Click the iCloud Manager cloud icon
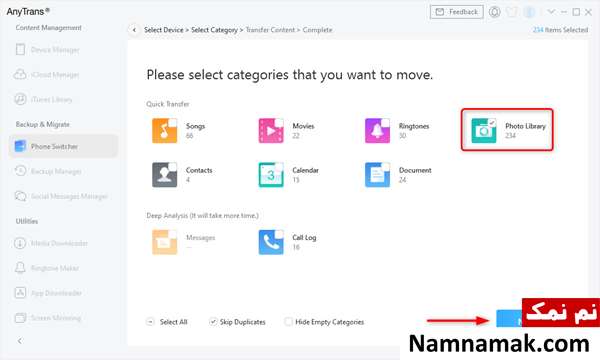The width and height of the screenshot is (600, 360). (x=20, y=74)
